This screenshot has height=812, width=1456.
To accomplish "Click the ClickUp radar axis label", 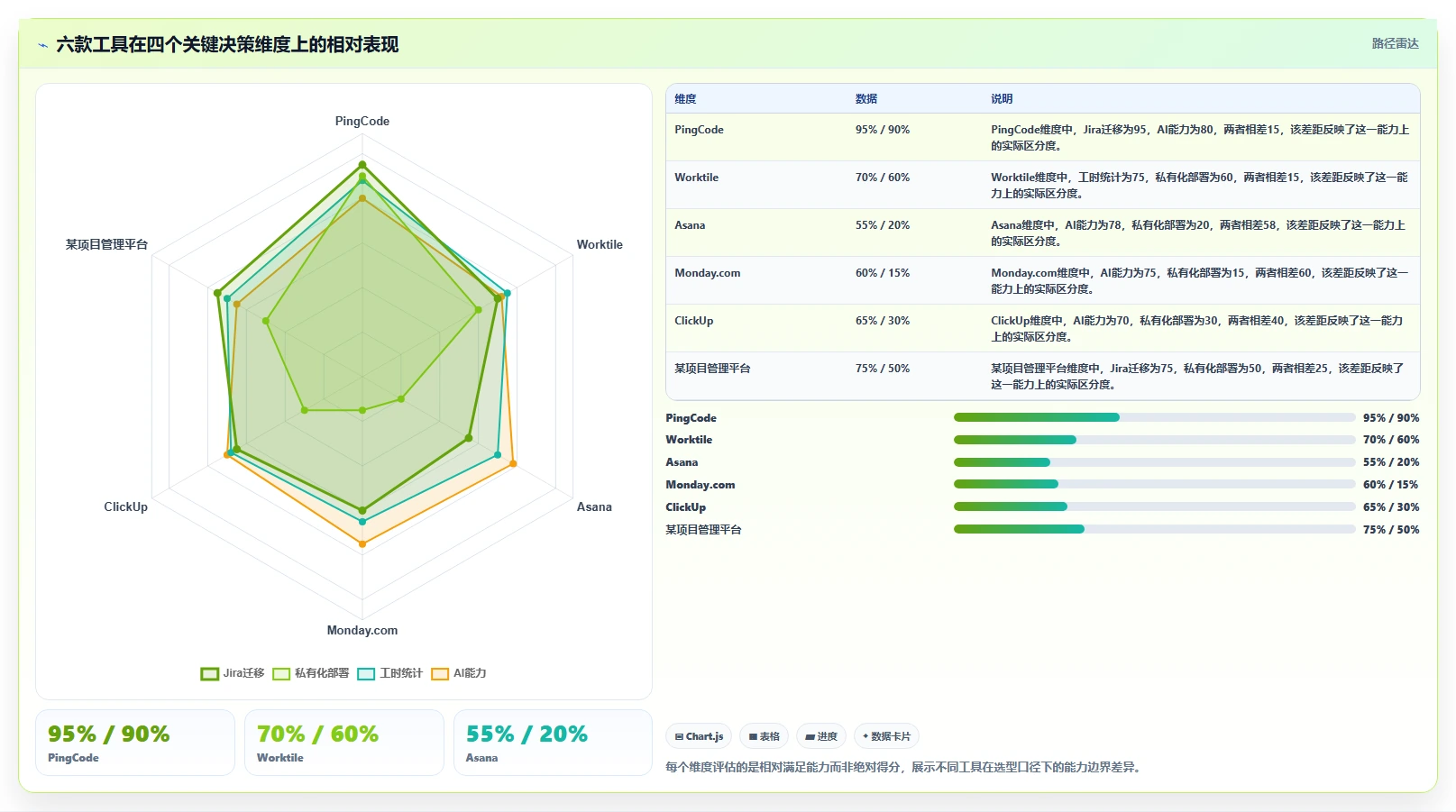I will point(125,507).
